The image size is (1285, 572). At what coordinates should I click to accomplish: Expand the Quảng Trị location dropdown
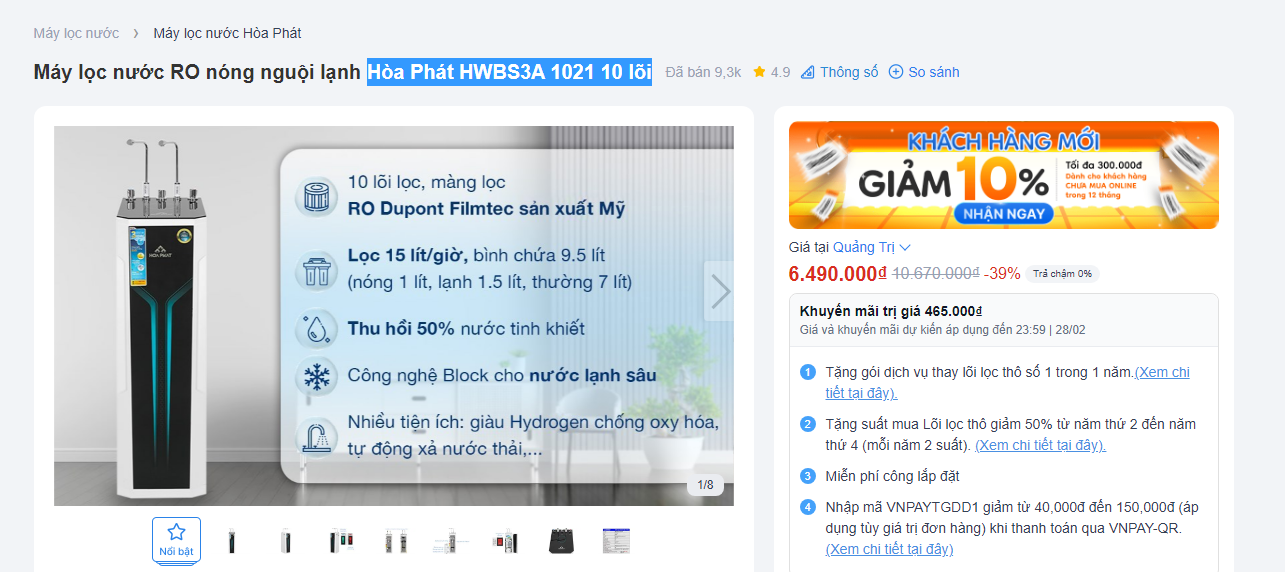[872, 247]
